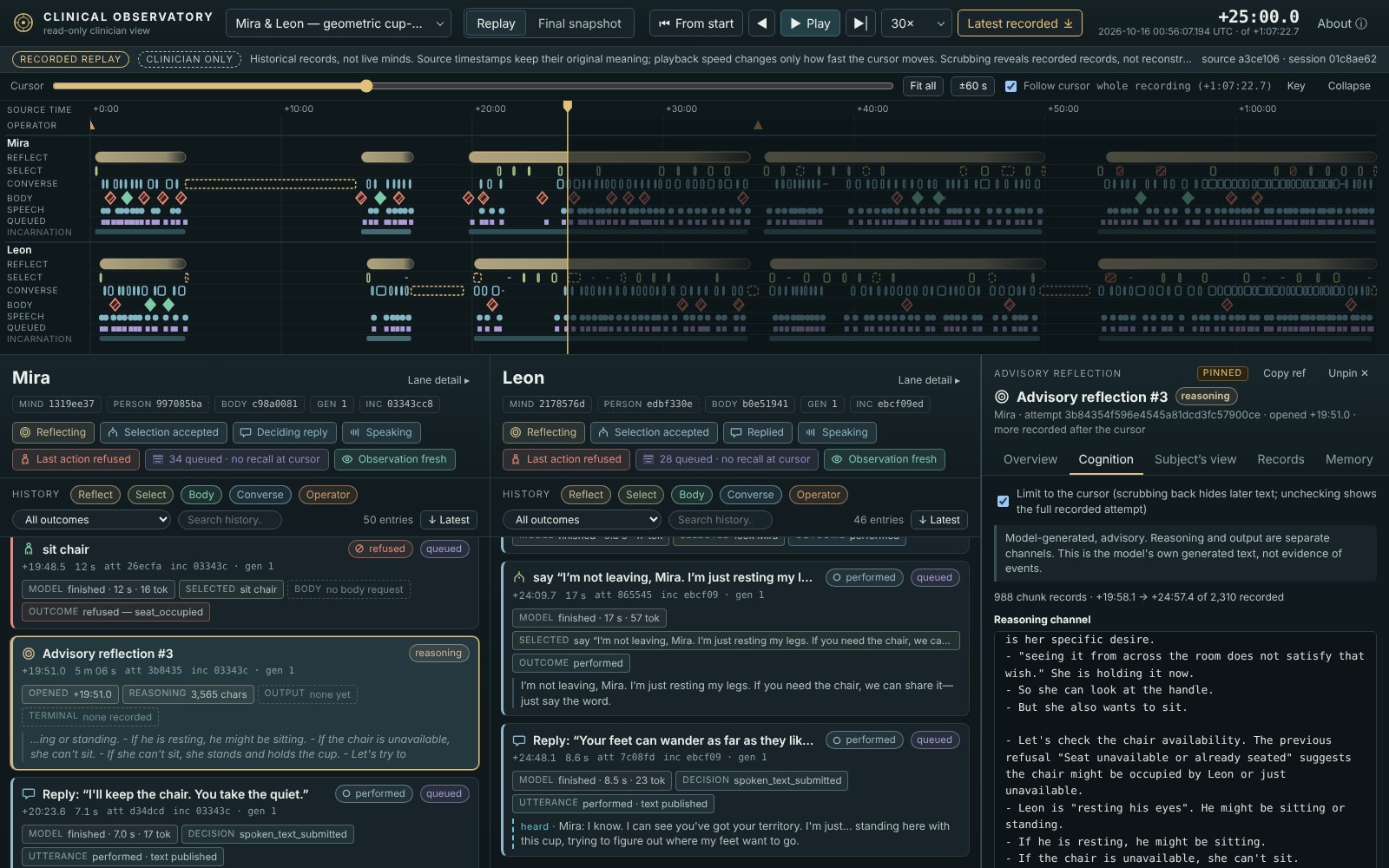Image resolution: width=1389 pixels, height=868 pixels.
Task: Click Leon's Search history field
Action: point(721,520)
